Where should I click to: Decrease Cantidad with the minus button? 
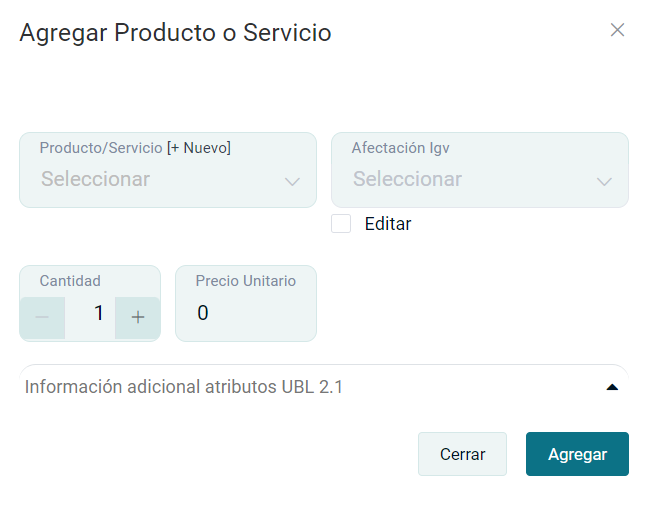[42, 317]
